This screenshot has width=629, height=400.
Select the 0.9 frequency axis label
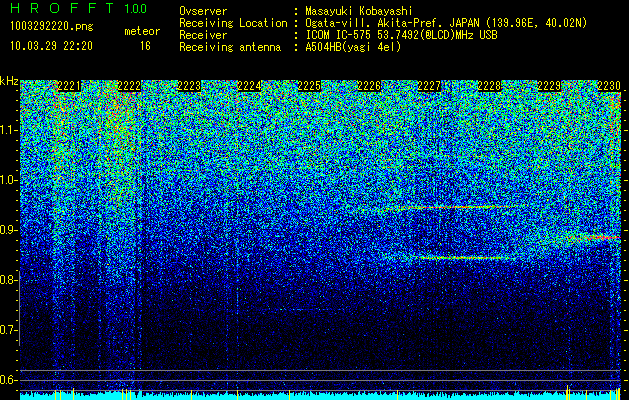8,230
